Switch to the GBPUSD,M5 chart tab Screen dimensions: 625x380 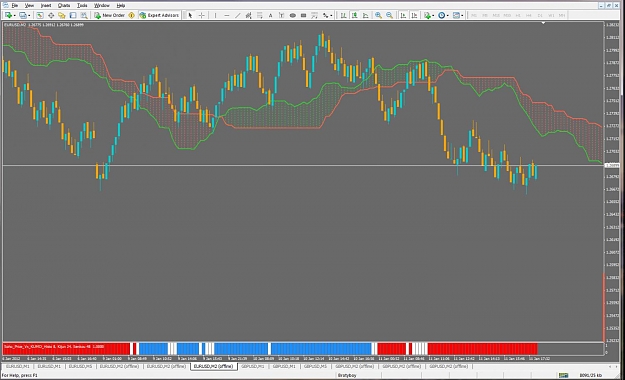pos(315,366)
